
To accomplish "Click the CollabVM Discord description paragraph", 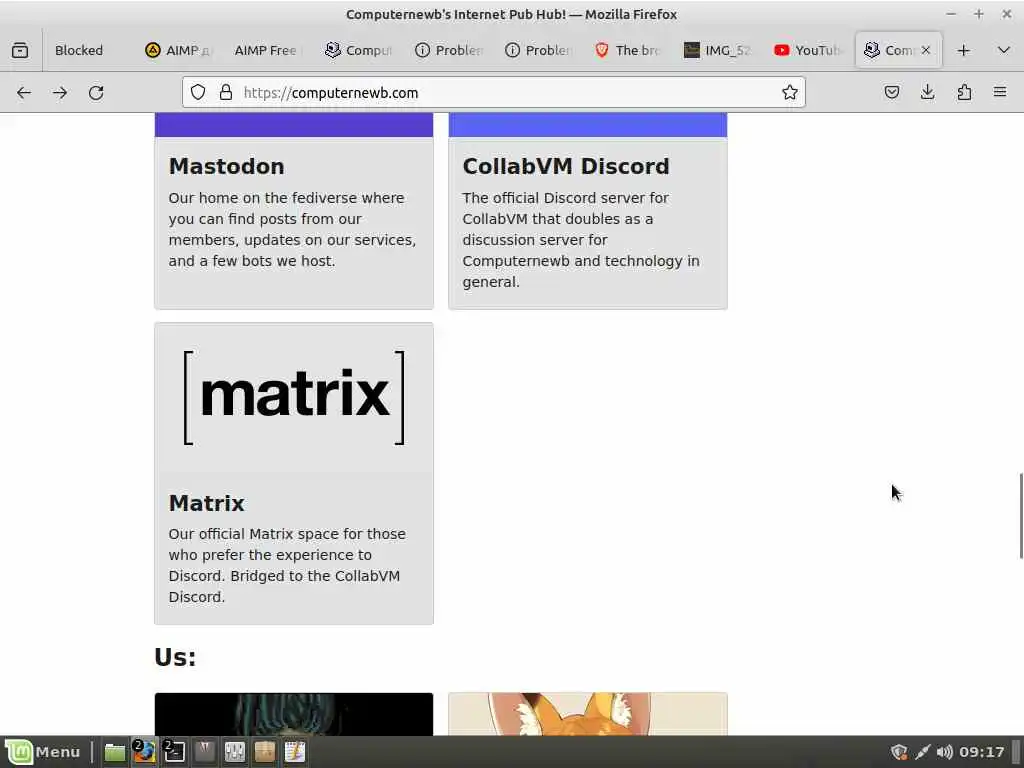I will 581,240.
